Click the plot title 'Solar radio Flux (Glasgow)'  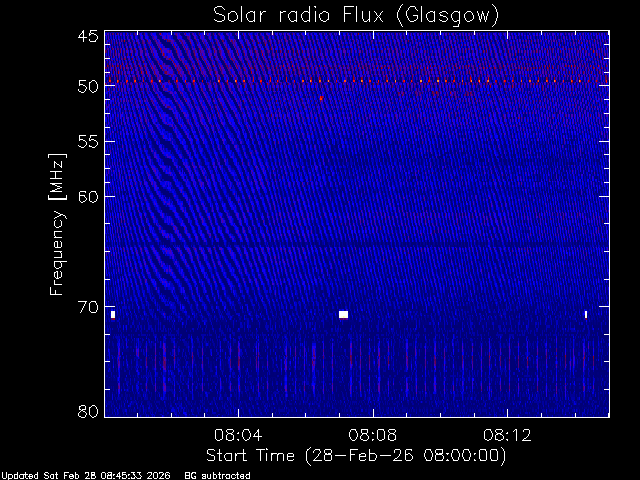[x=356, y=16]
